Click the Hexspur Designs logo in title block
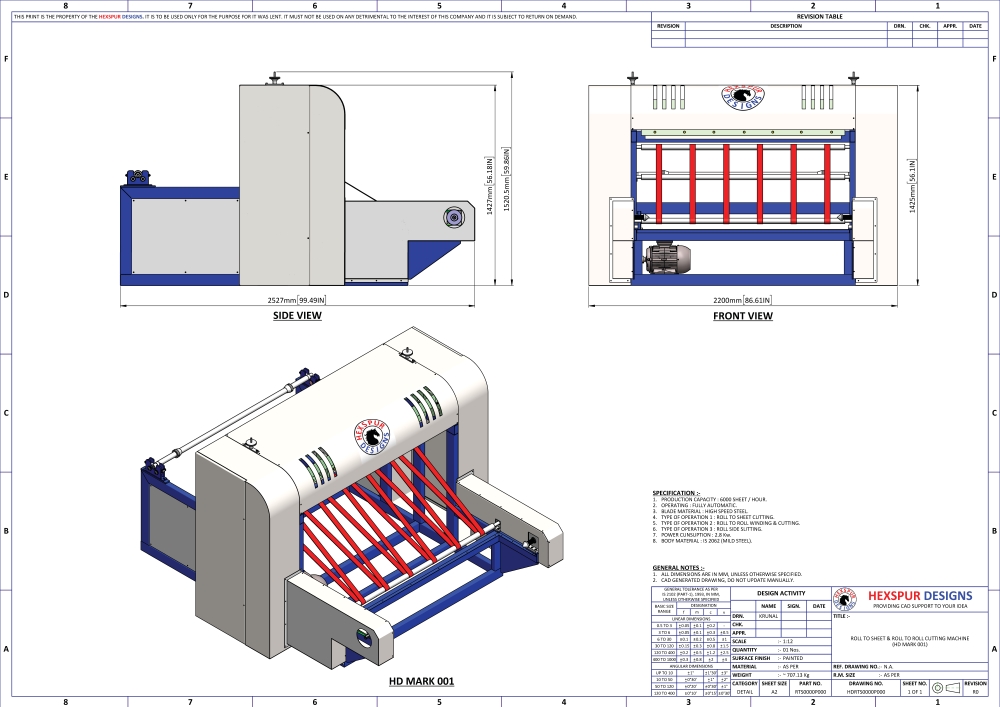Viewport: 1000px width, 707px height. [846, 598]
